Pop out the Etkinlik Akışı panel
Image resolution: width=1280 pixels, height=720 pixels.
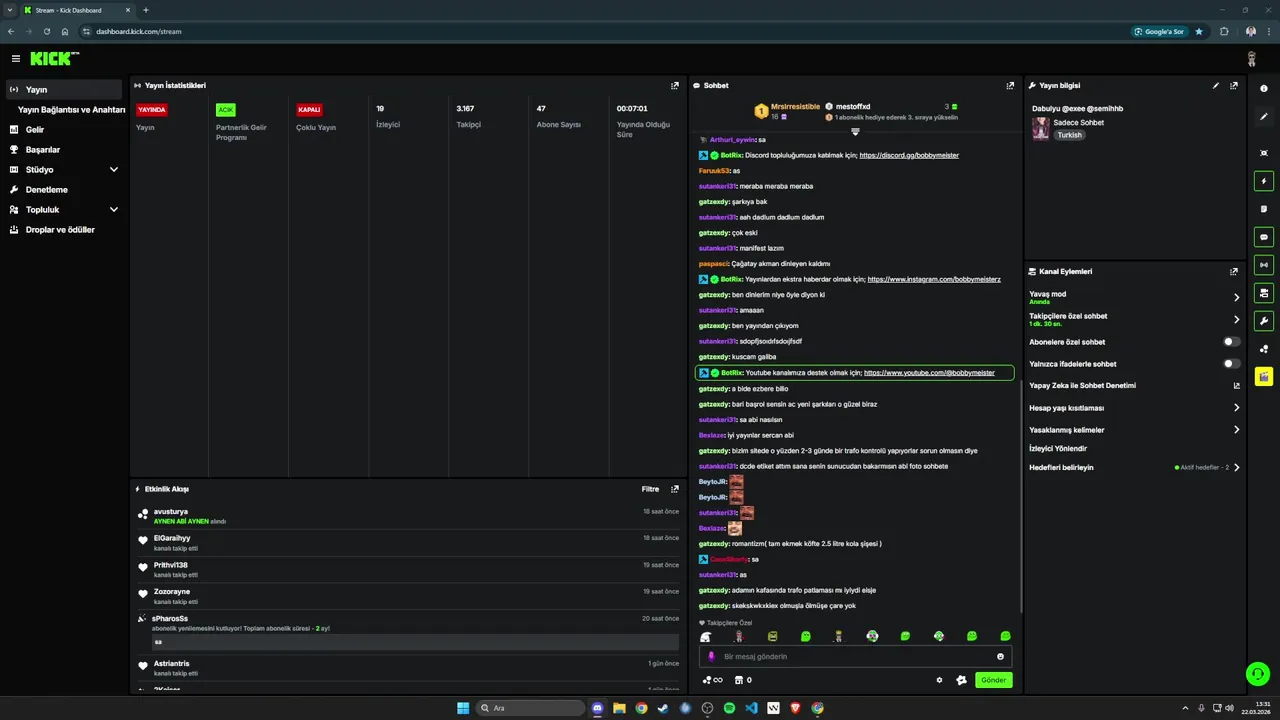pyautogui.click(x=675, y=489)
